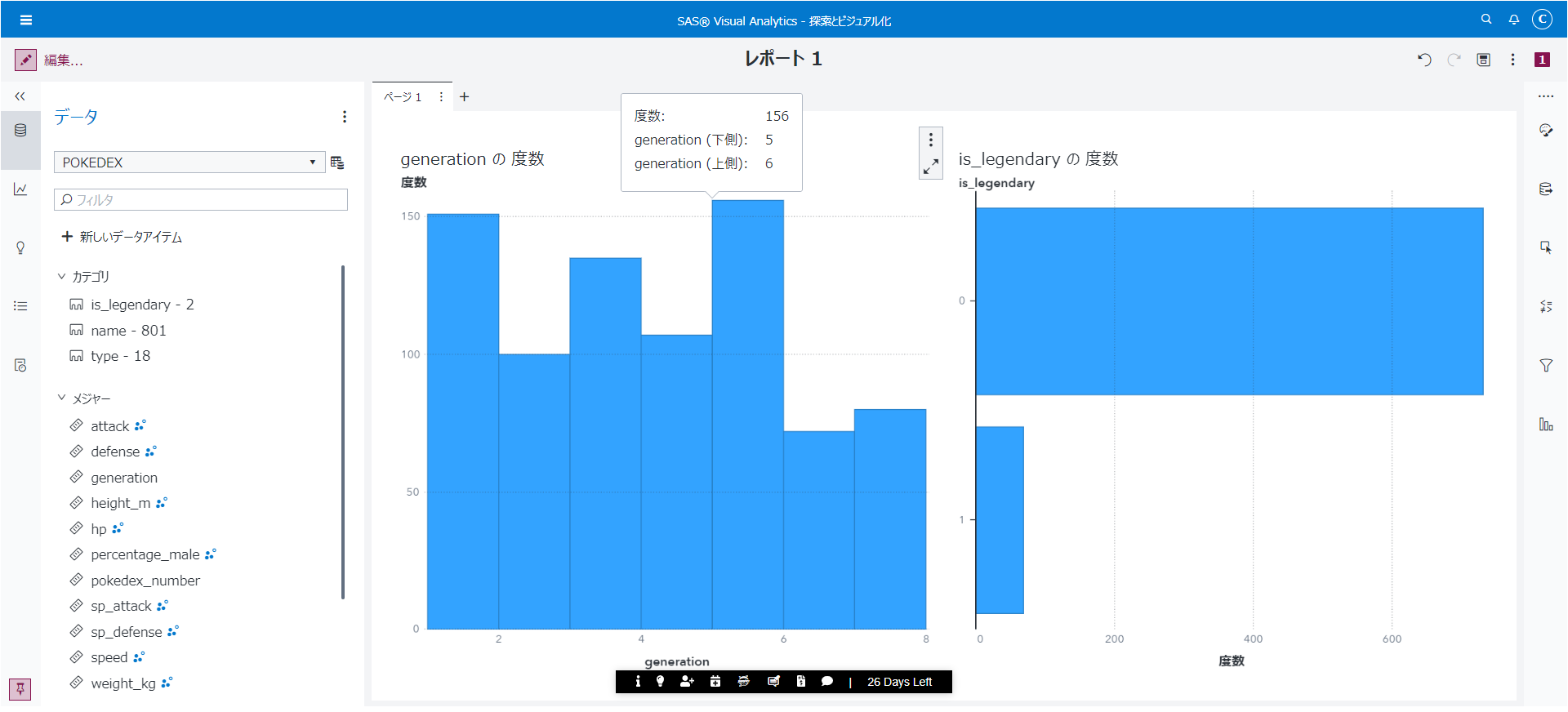Open report options three-dot menu

point(1512,60)
